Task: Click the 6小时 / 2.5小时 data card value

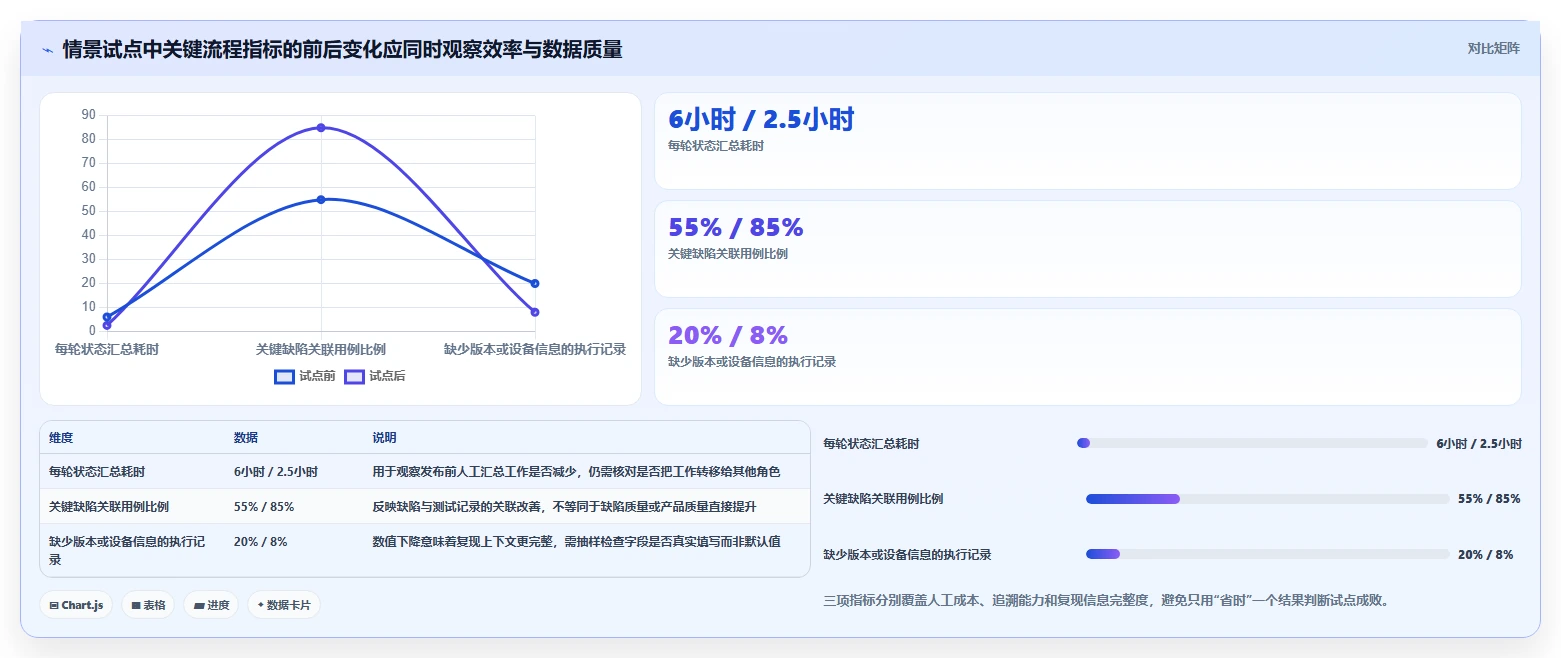Action: 761,120
